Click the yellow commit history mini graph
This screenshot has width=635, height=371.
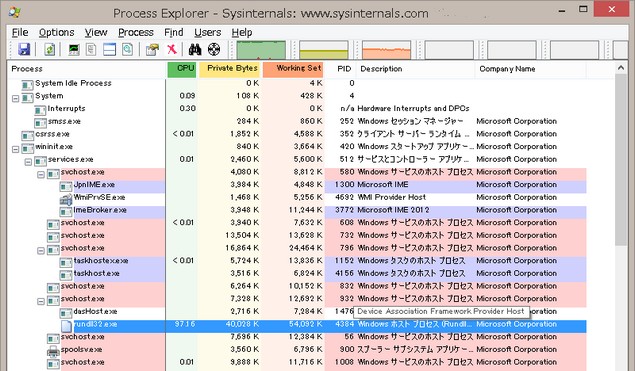click(x=324, y=50)
